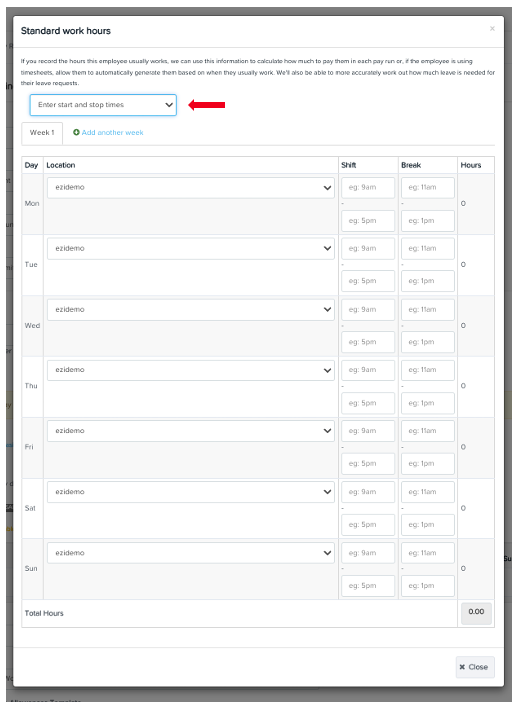This screenshot has width=520, height=723.
Task: Expand Monday's ezidemo location dropdown
Action: click(x=191, y=188)
